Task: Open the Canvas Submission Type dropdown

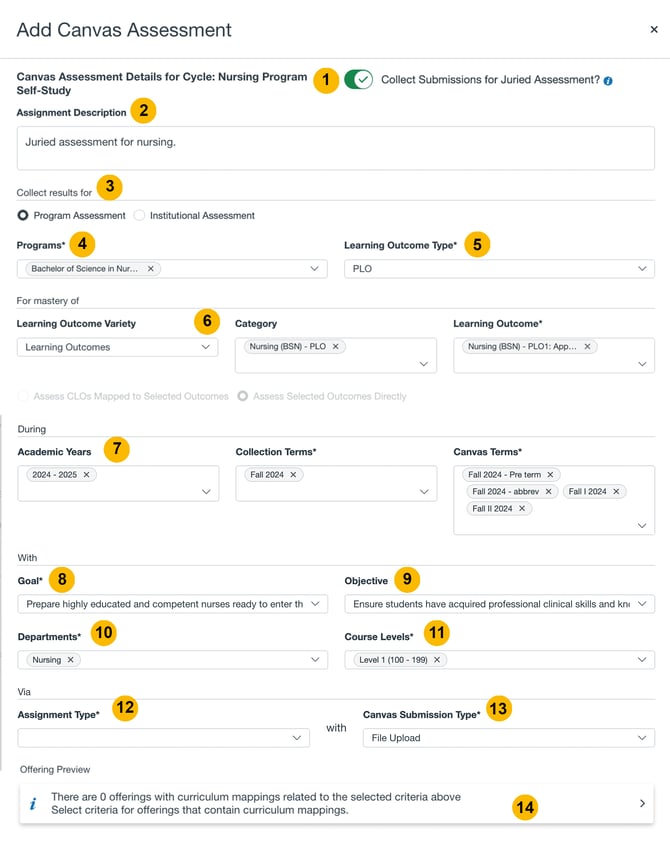Action: tap(508, 738)
